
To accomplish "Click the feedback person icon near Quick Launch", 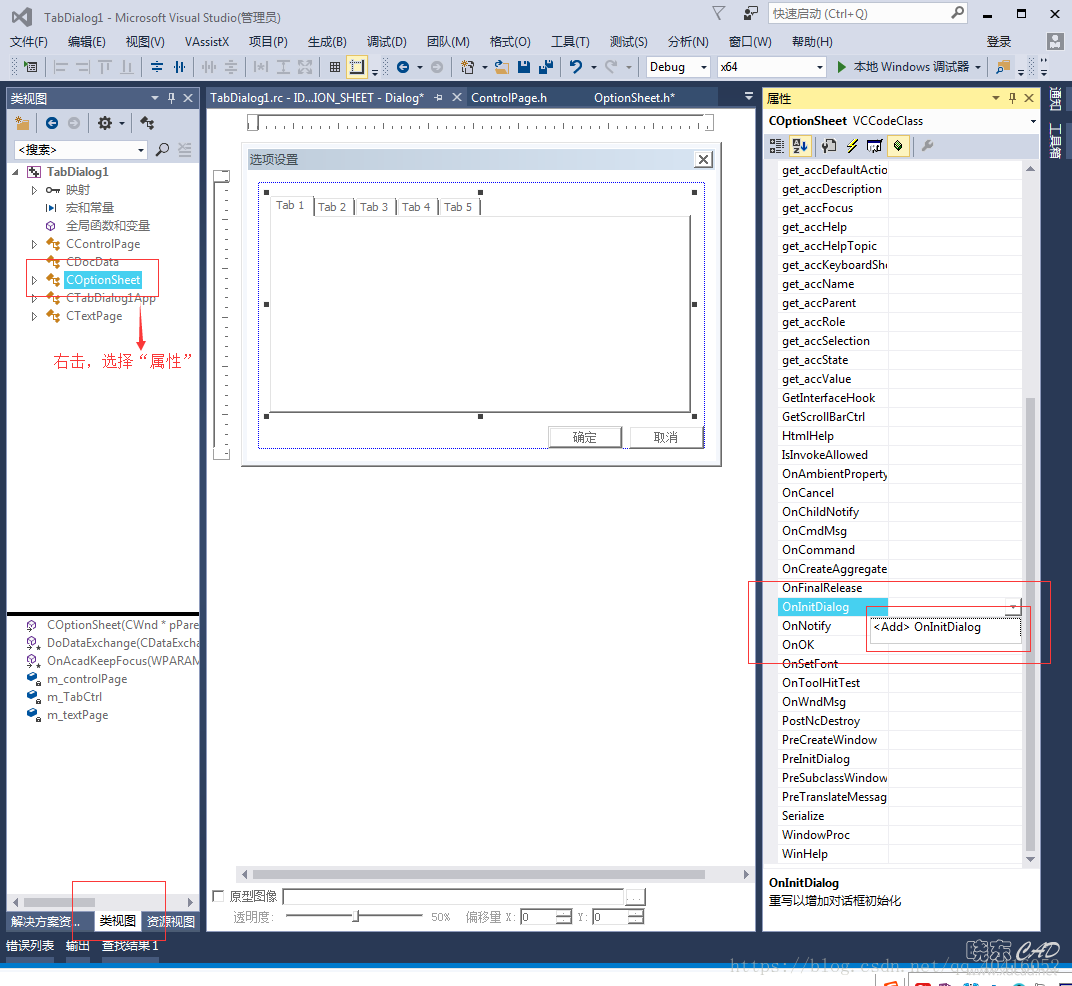I will pyautogui.click(x=751, y=13).
